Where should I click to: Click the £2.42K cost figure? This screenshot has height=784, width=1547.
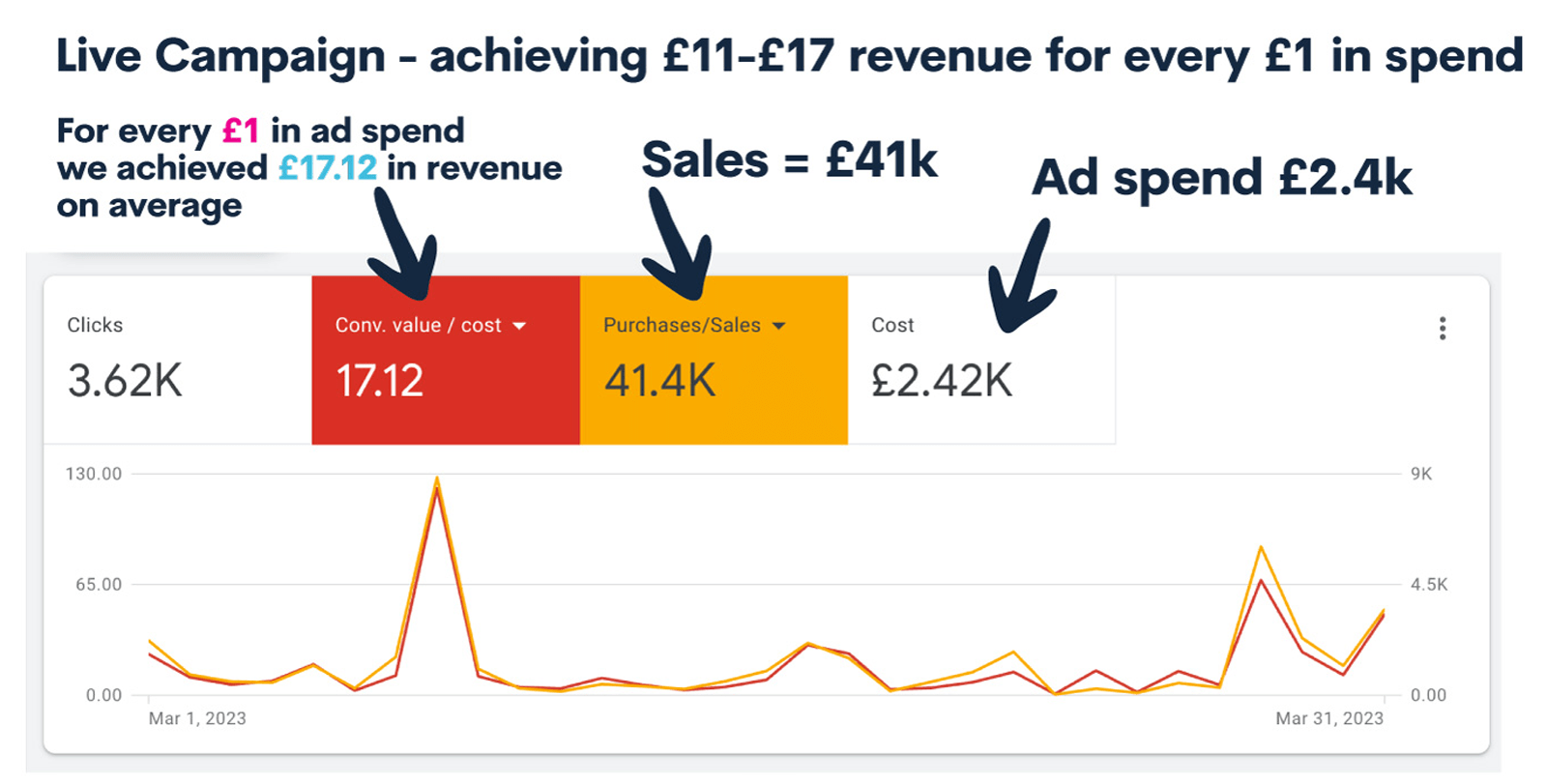coord(942,381)
